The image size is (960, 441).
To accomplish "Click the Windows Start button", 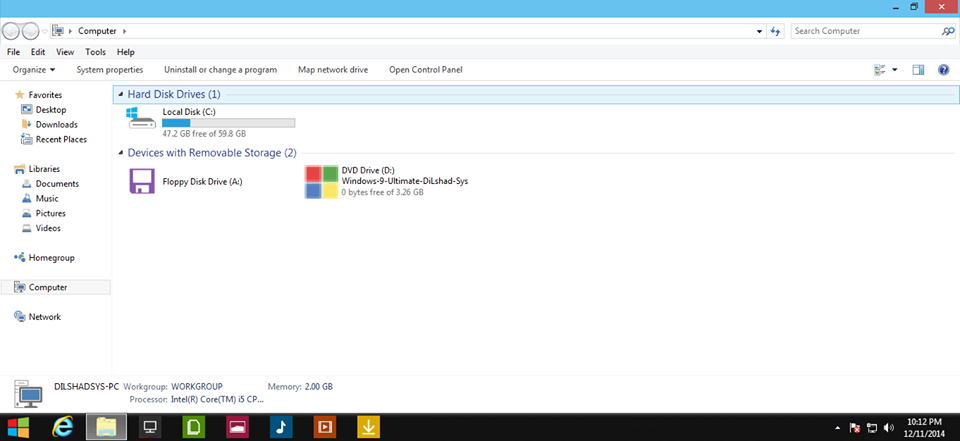I will pos(18,427).
